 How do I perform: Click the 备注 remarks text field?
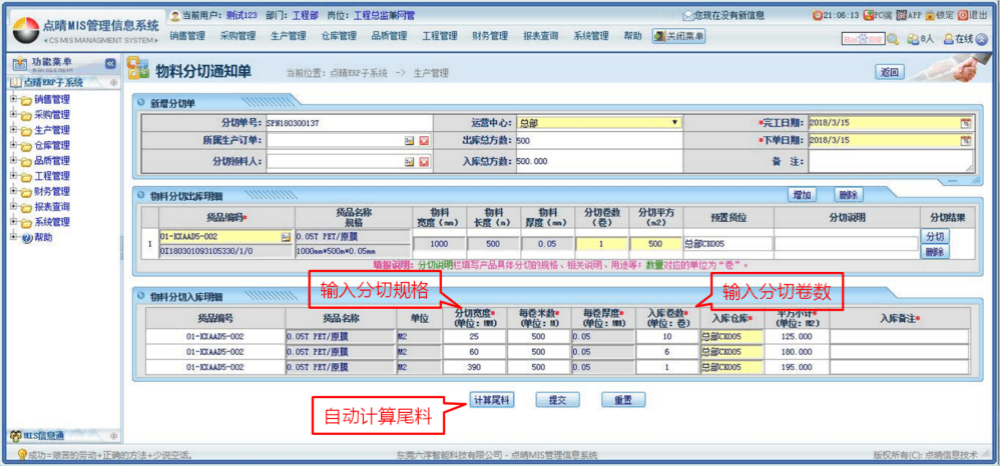(890, 161)
